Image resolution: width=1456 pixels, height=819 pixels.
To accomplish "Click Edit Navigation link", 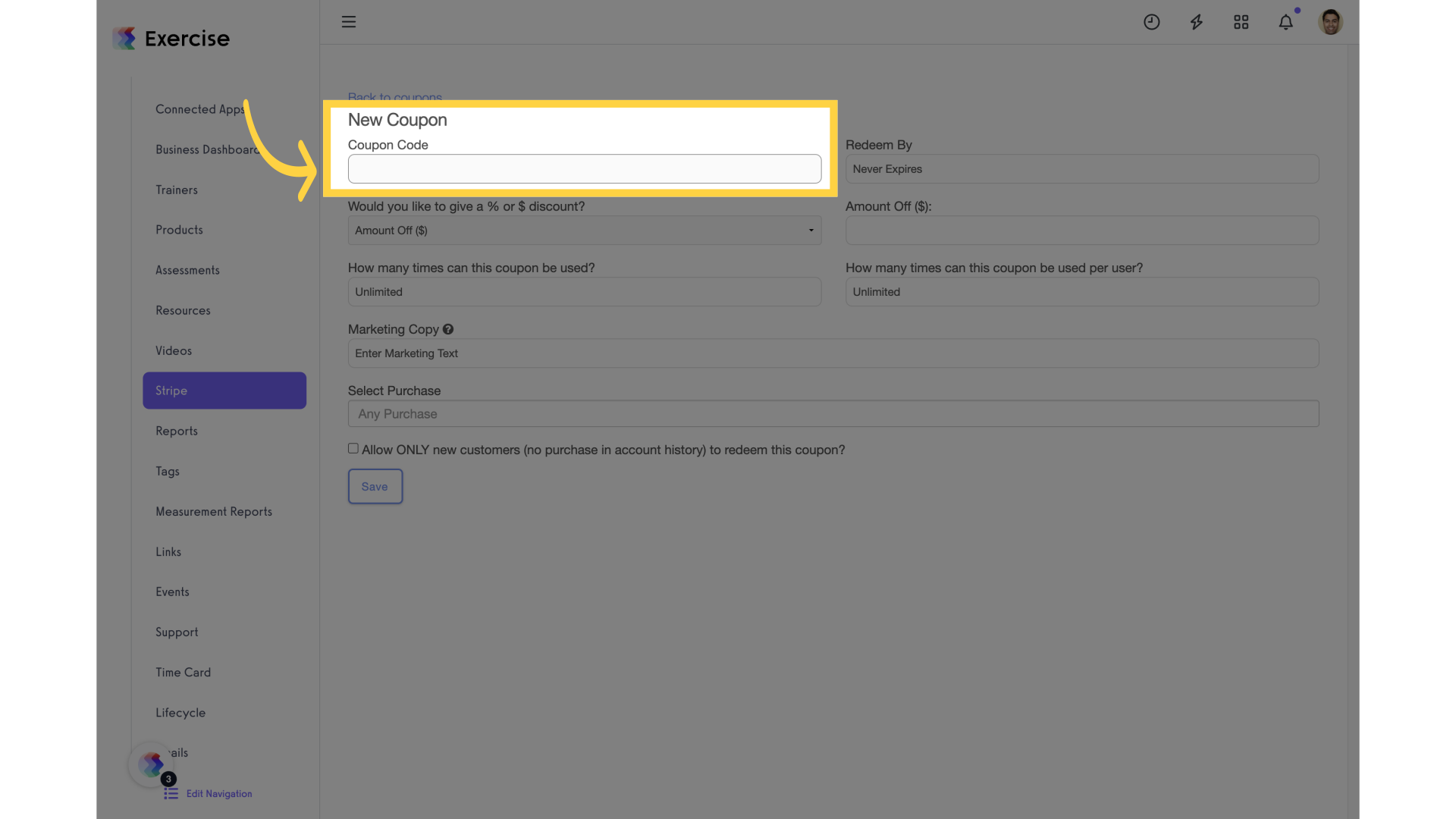I will 219,793.
